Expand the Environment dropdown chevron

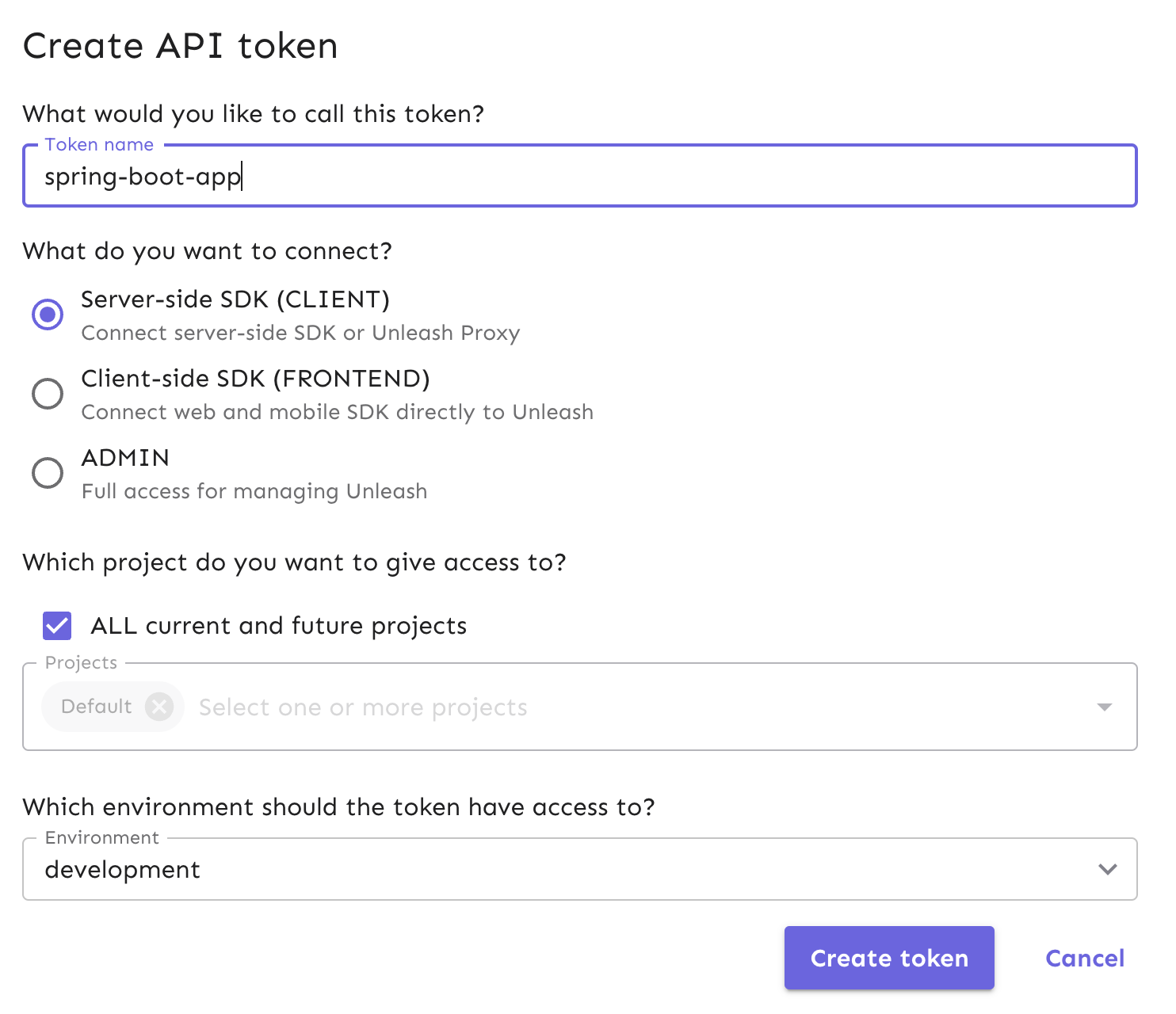click(x=1109, y=869)
